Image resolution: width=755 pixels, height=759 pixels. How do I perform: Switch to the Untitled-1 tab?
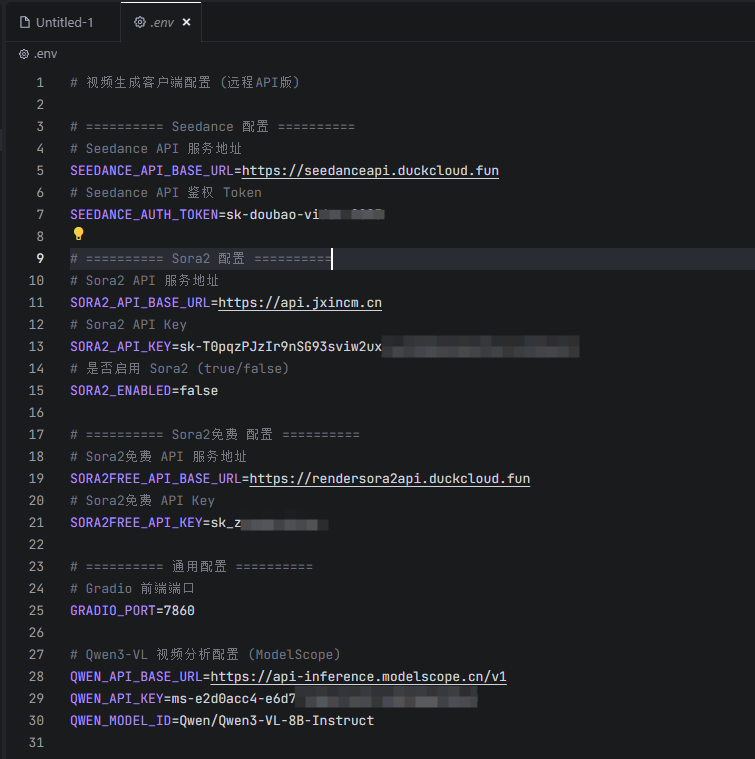pyautogui.click(x=57, y=22)
